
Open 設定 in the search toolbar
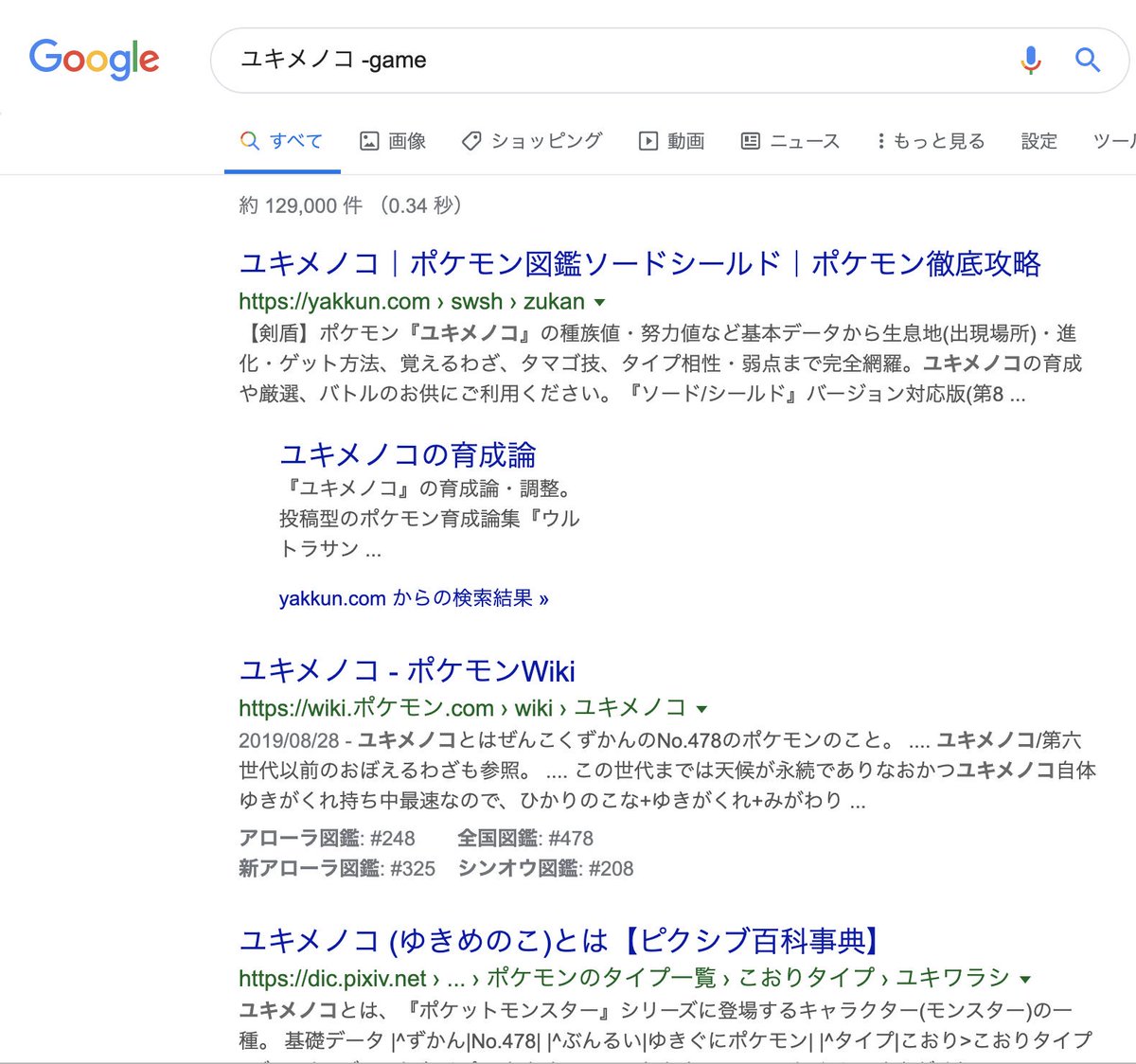[1038, 141]
